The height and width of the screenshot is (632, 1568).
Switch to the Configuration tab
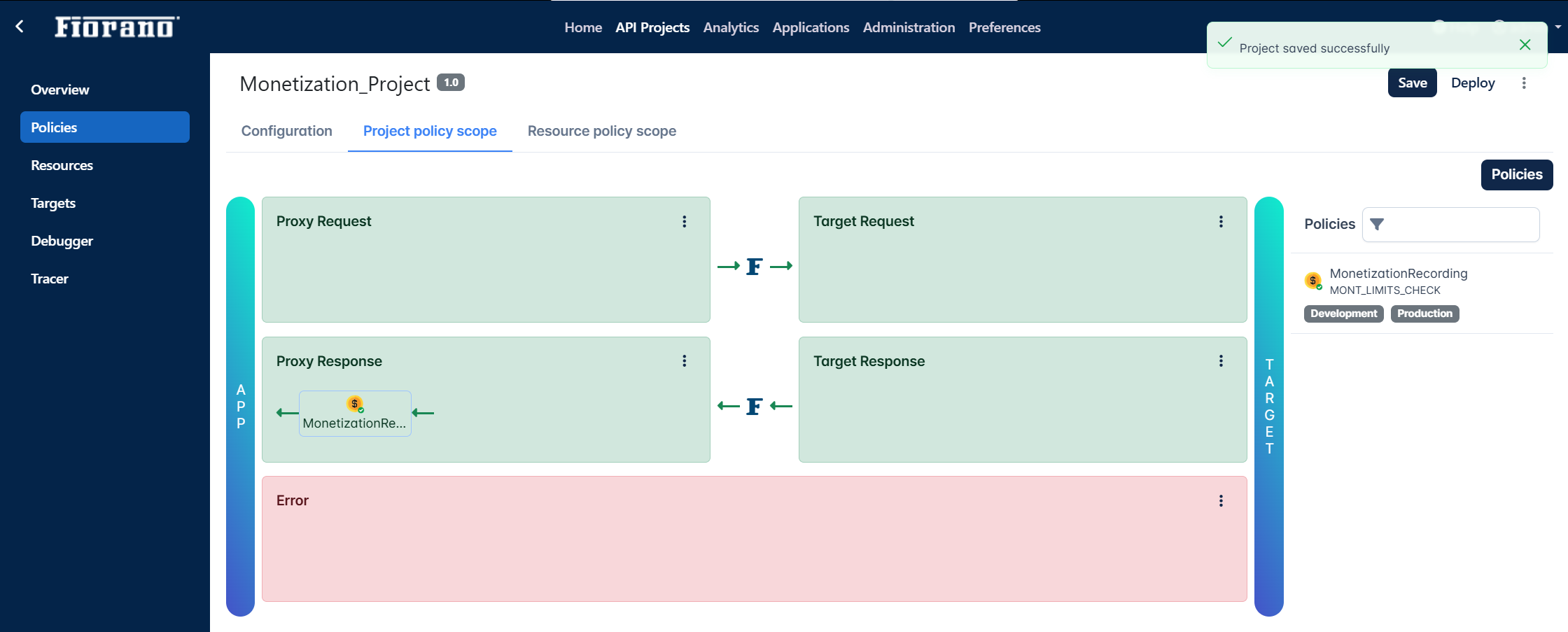tap(287, 131)
